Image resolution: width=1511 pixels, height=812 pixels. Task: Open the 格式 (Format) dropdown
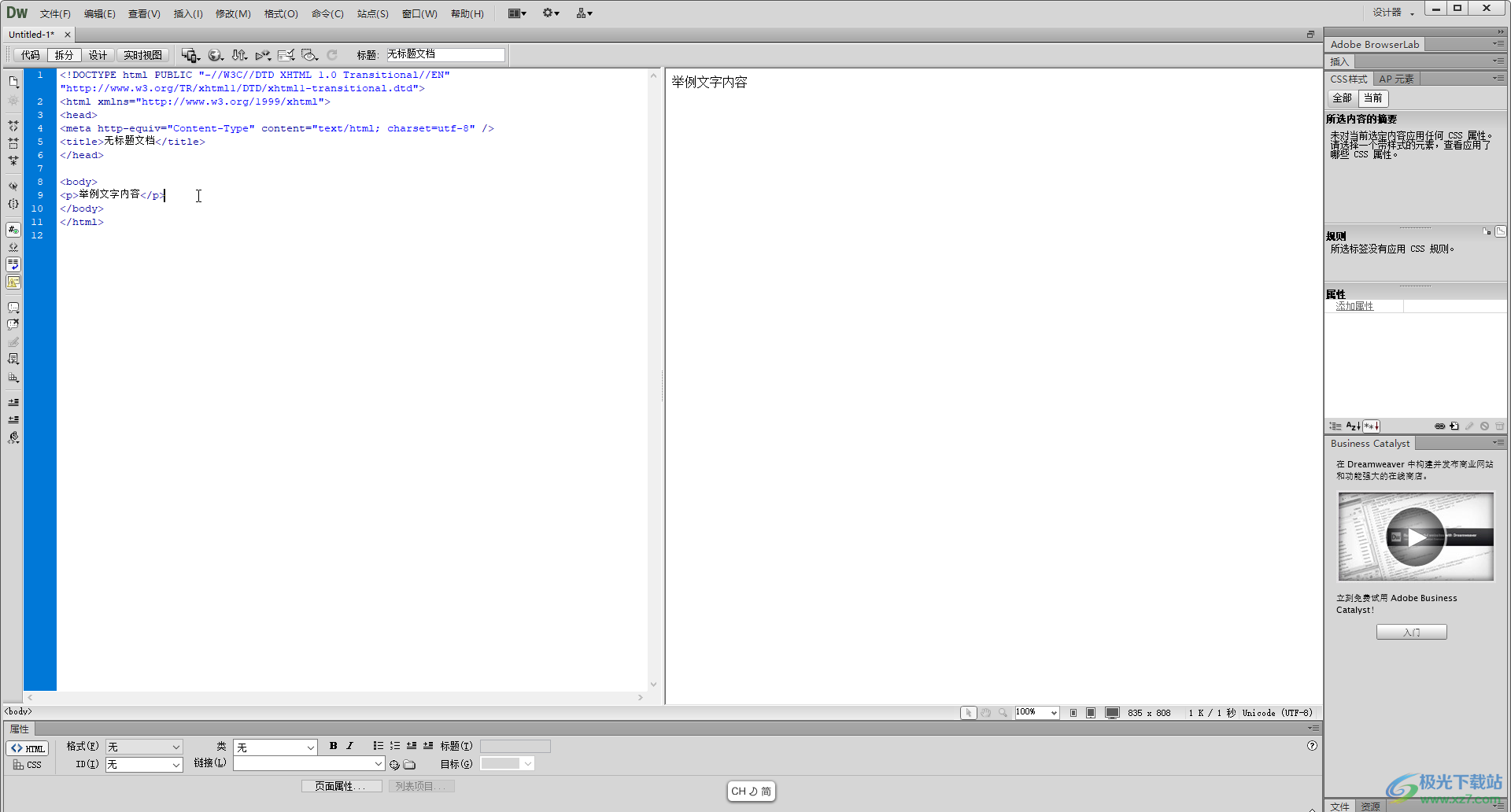[x=144, y=747]
